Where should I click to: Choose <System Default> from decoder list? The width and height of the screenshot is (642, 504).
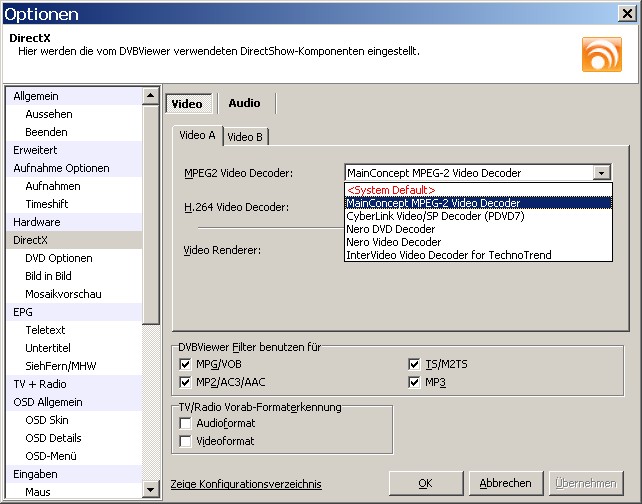[x=478, y=190]
